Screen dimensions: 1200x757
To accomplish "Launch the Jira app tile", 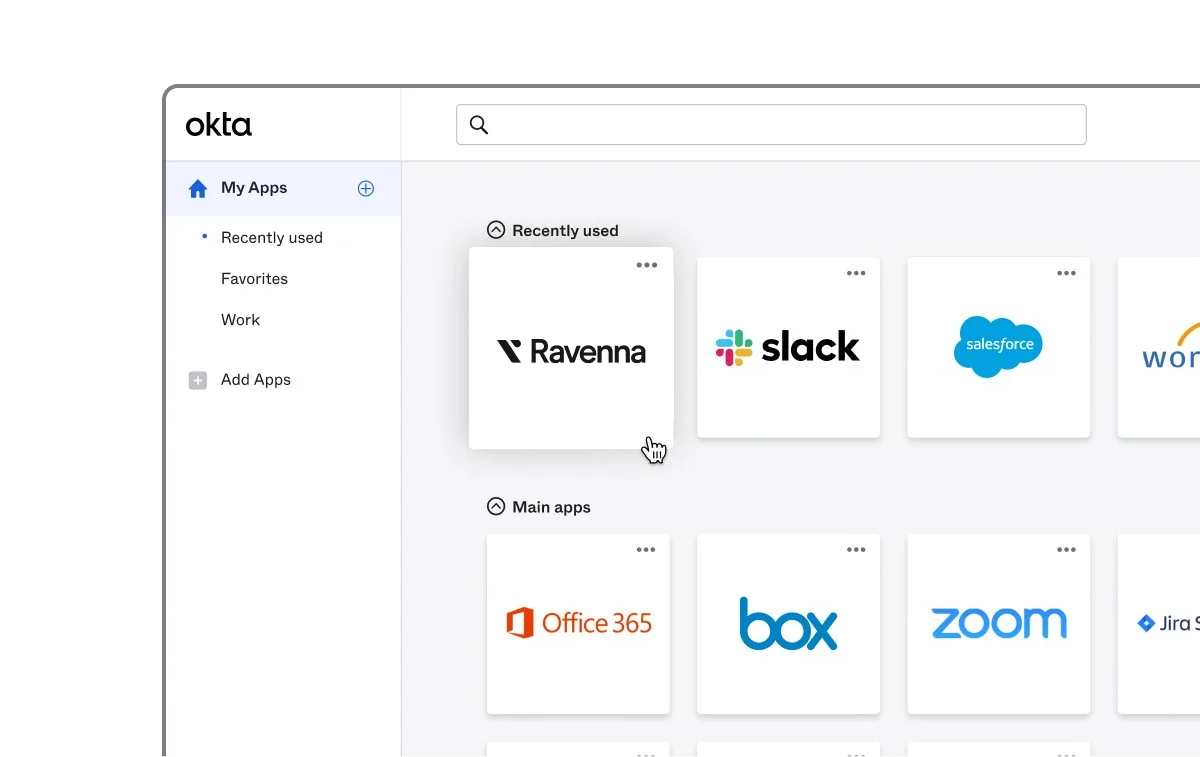I will point(1159,624).
